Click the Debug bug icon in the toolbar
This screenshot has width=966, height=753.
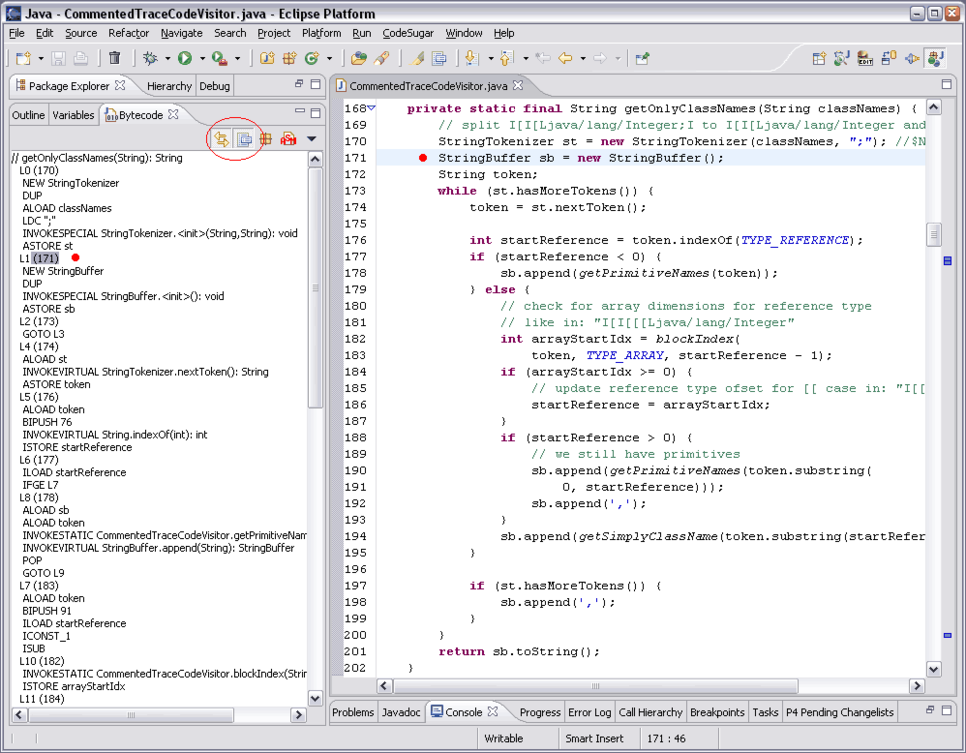[150, 59]
